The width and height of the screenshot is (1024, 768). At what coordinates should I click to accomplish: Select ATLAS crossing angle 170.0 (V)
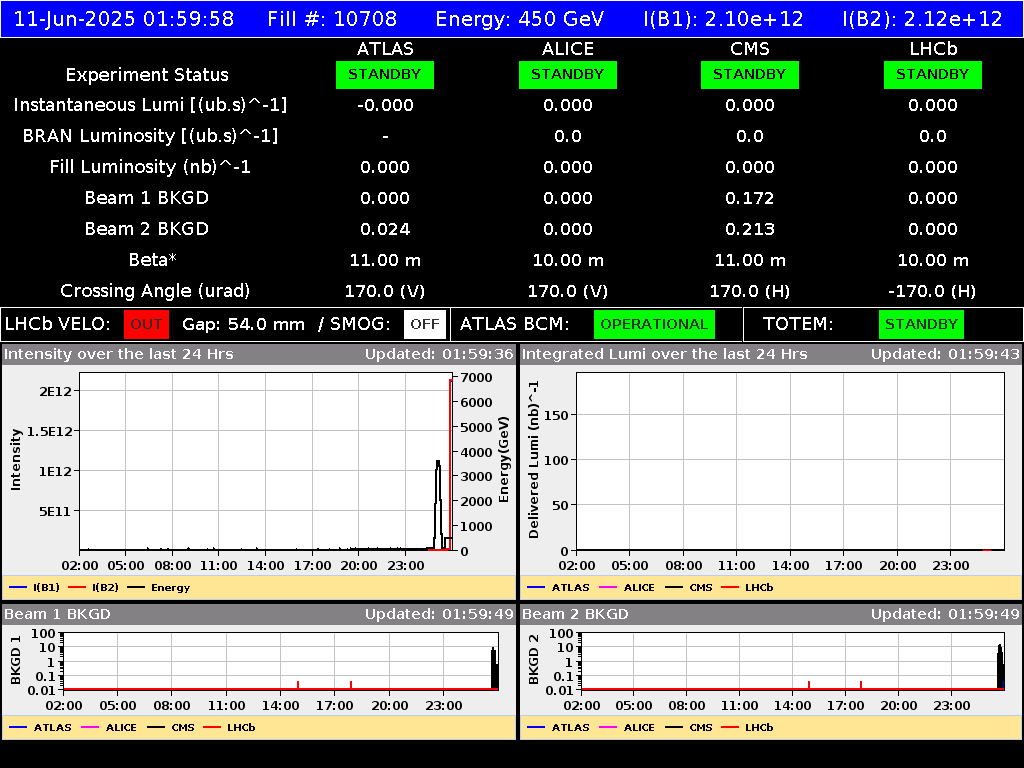coord(385,291)
